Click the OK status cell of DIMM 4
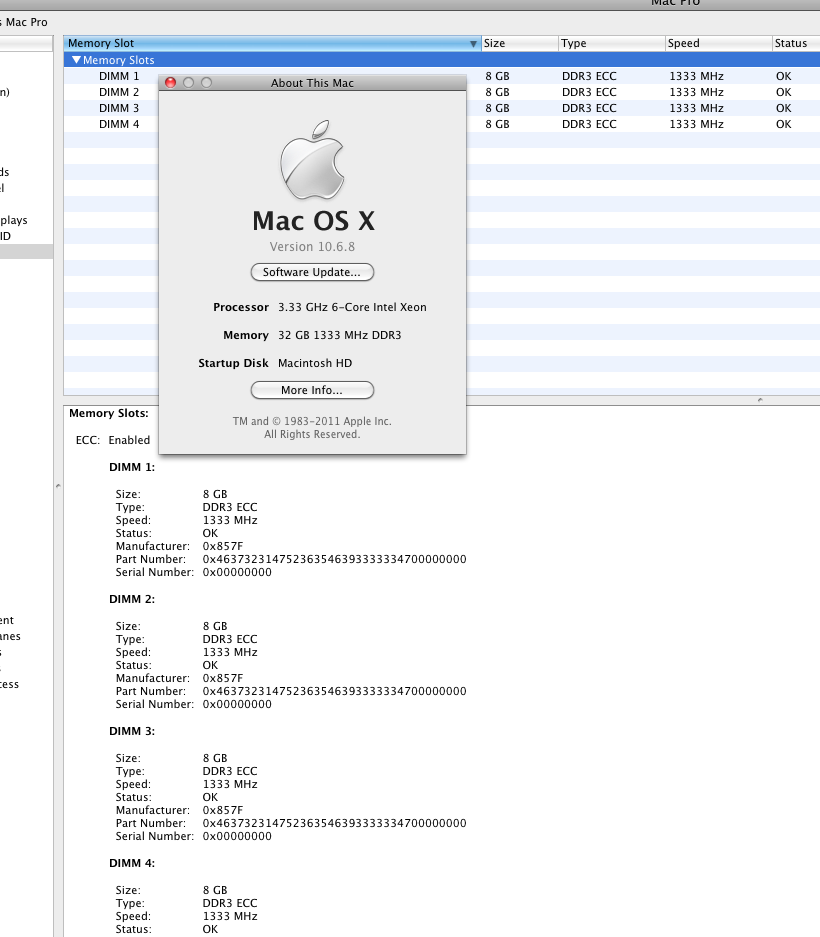 pyautogui.click(x=784, y=124)
